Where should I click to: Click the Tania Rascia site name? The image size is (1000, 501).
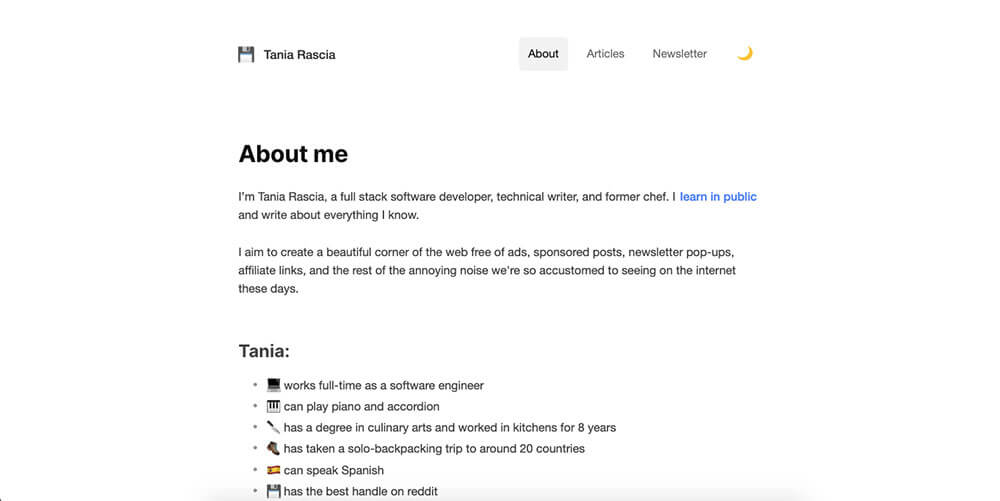300,55
